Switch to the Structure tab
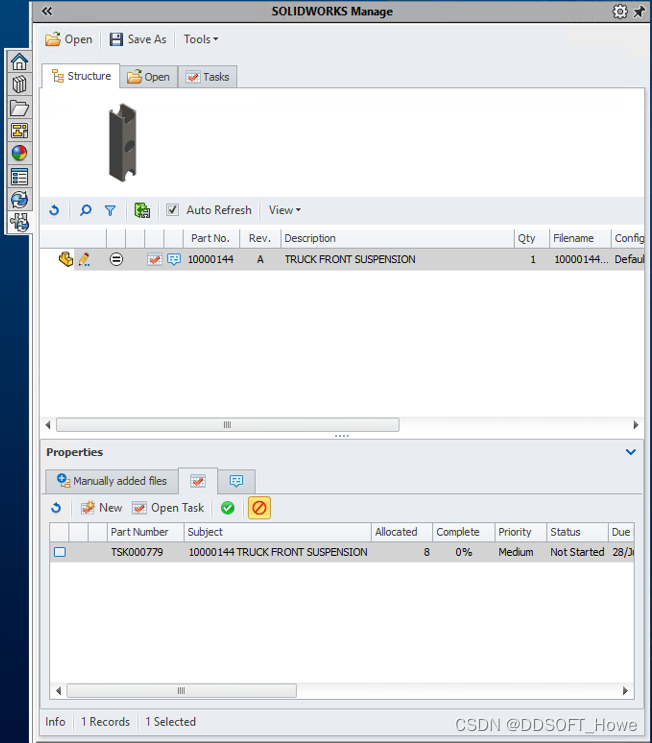652x743 pixels. [x=81, y=76]
